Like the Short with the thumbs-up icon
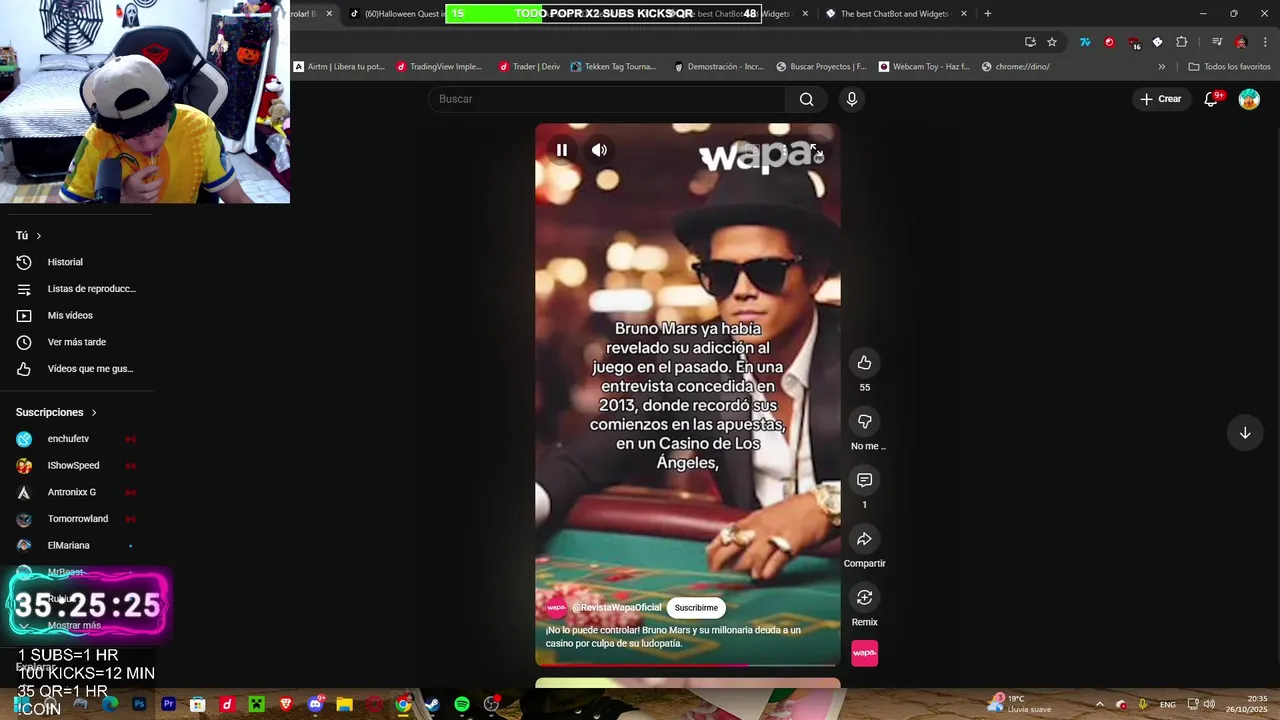Screen dimensions: 1280x720 (864, 363)
